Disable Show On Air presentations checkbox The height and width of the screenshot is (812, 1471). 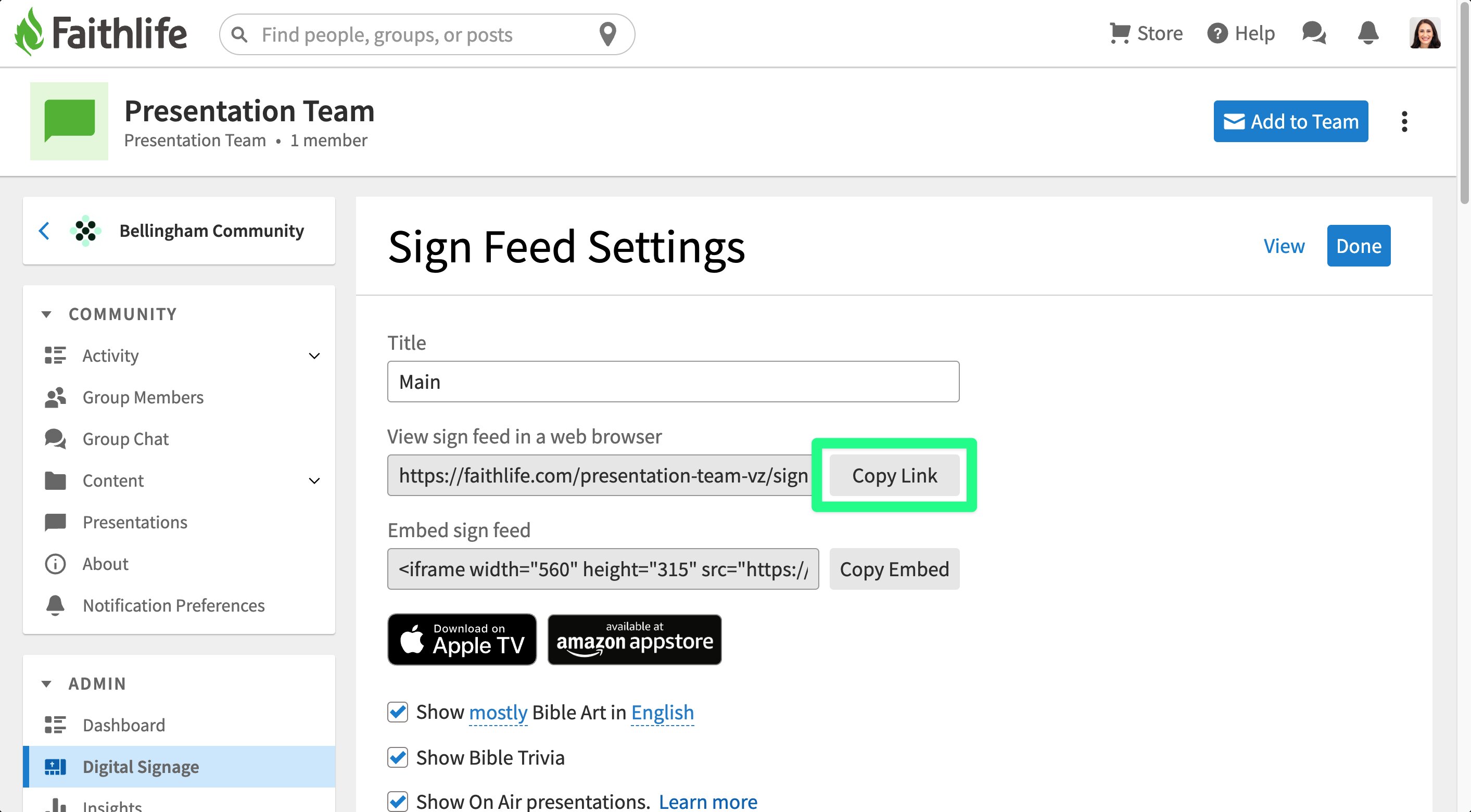[398, 801]
